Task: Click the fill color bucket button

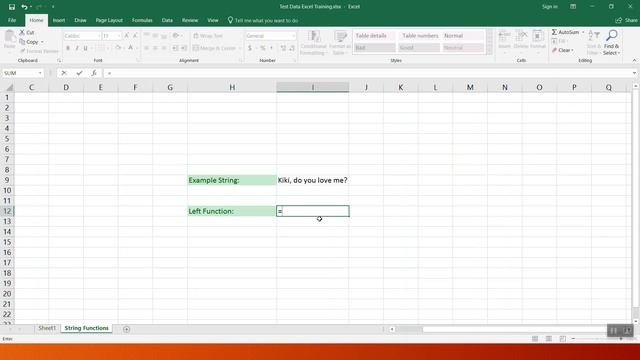Action: click(x=118, y=48)
